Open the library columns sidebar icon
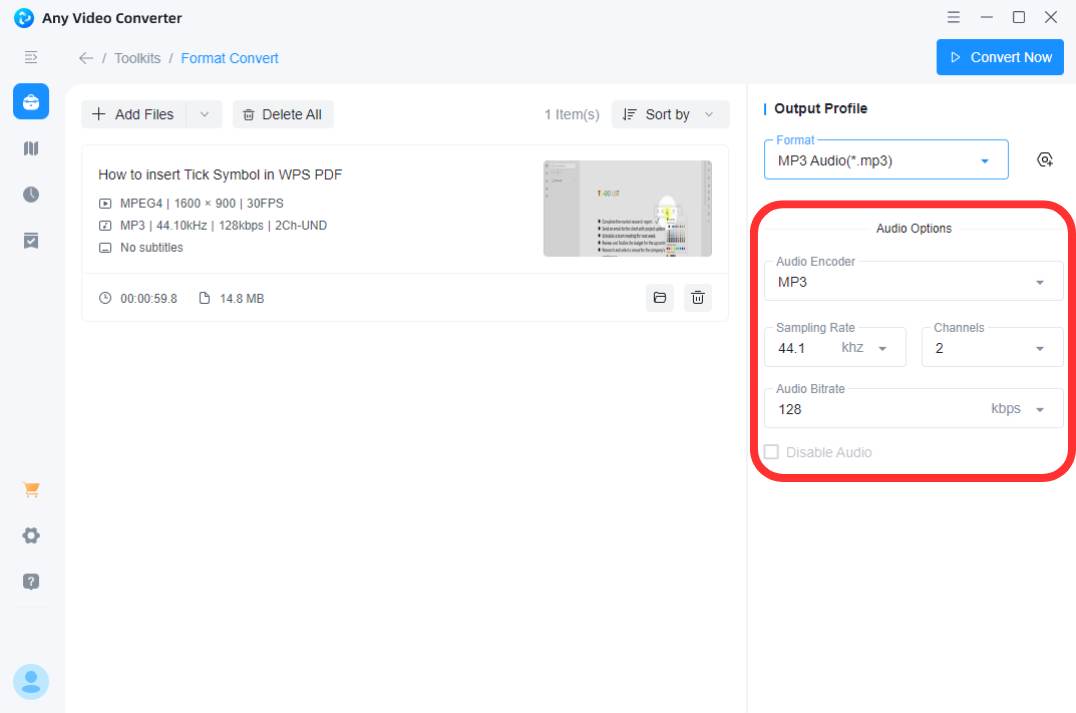Image resolution: width=1076 pixels, height=713 pixels. tap(31, 148)
